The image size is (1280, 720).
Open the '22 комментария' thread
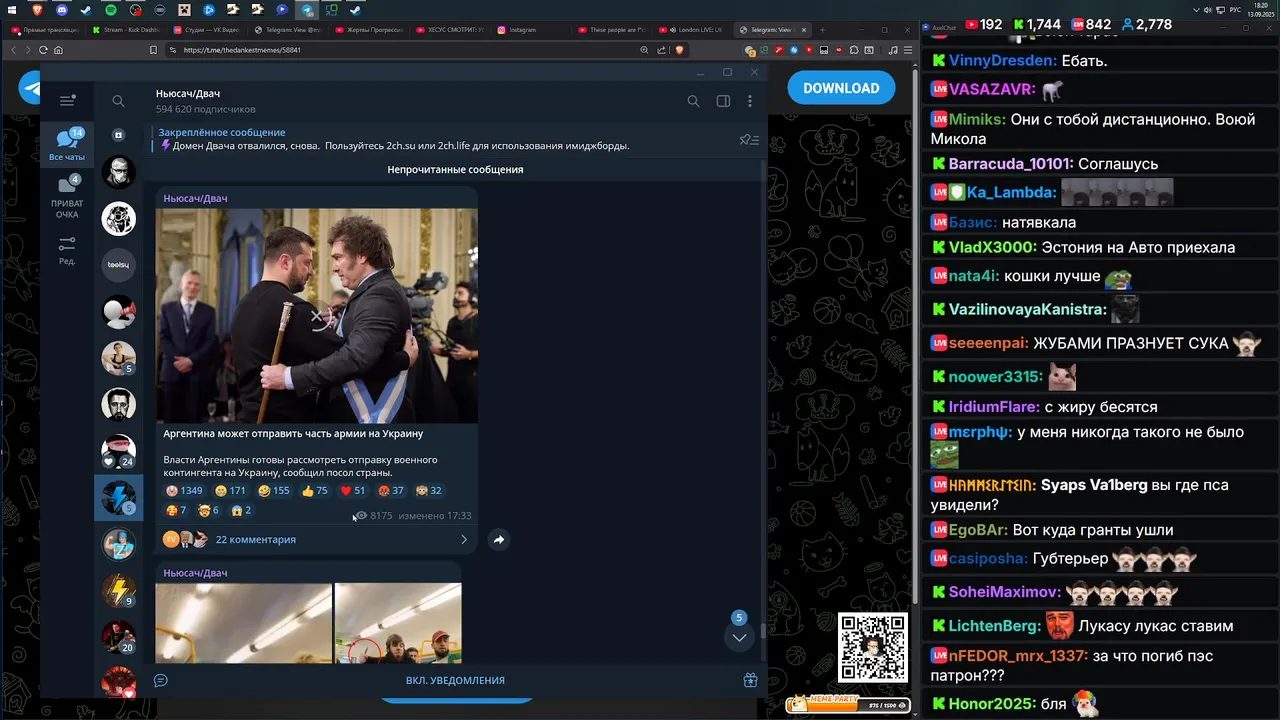coord(256,539)
